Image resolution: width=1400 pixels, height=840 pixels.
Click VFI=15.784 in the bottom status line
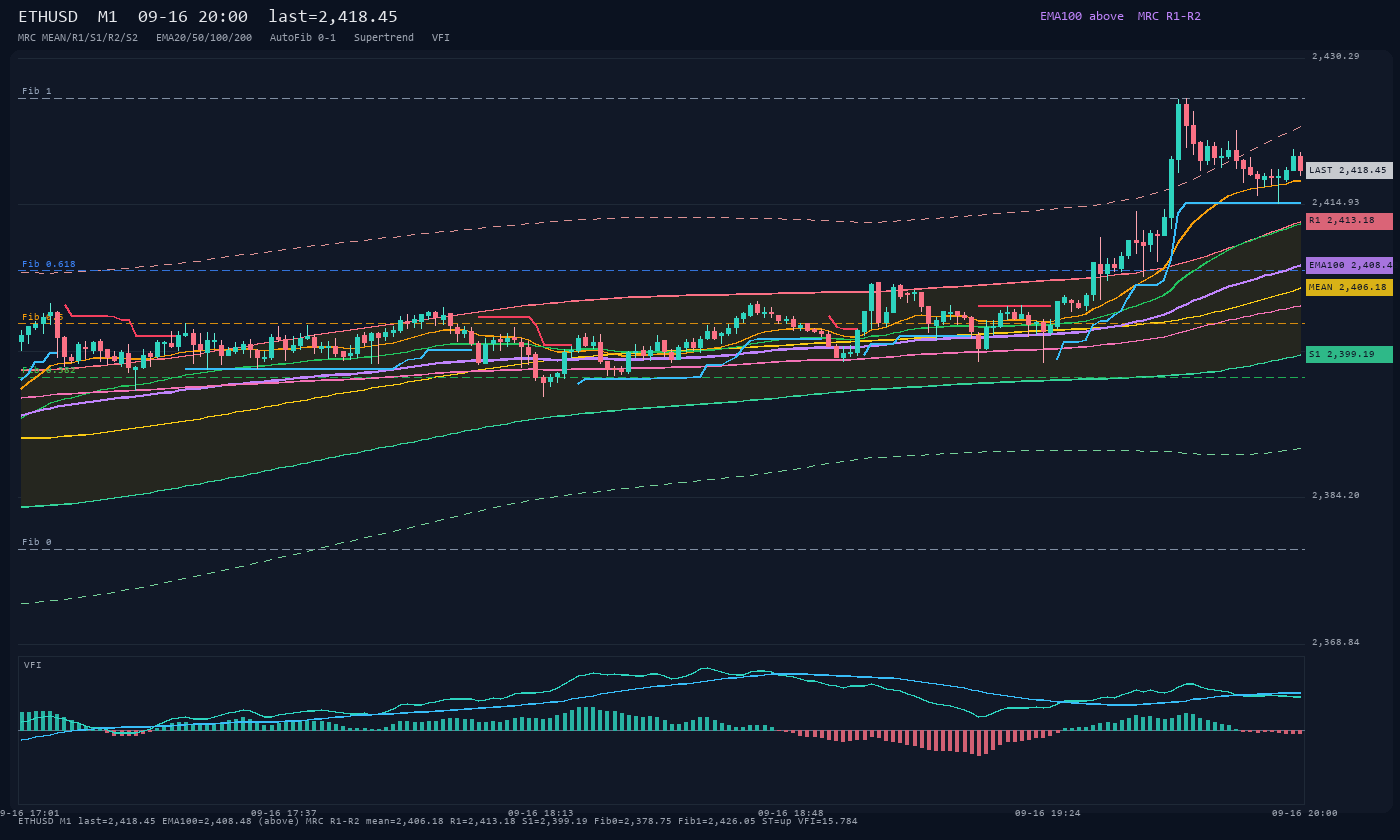pyautogui.click(x=828, y=821)
